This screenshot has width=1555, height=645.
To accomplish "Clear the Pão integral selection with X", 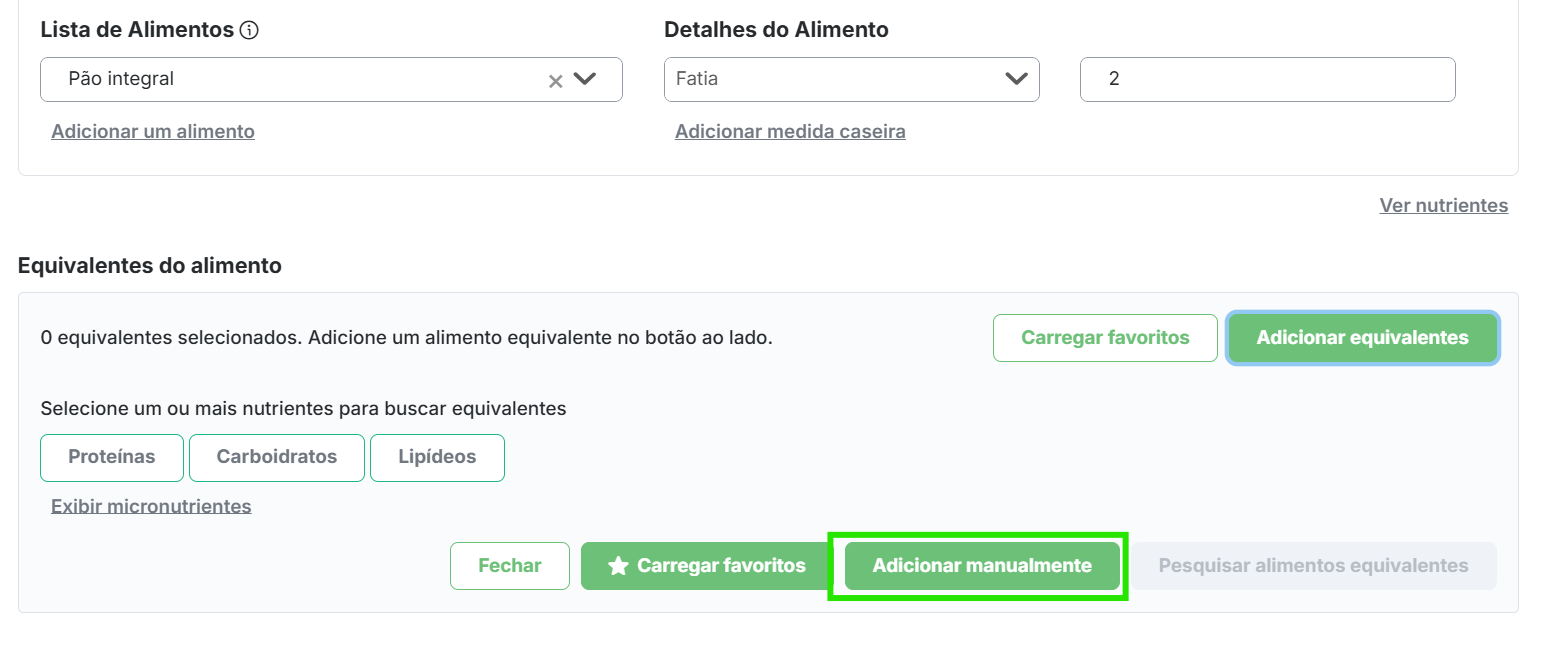I will (x=556, y=81).
